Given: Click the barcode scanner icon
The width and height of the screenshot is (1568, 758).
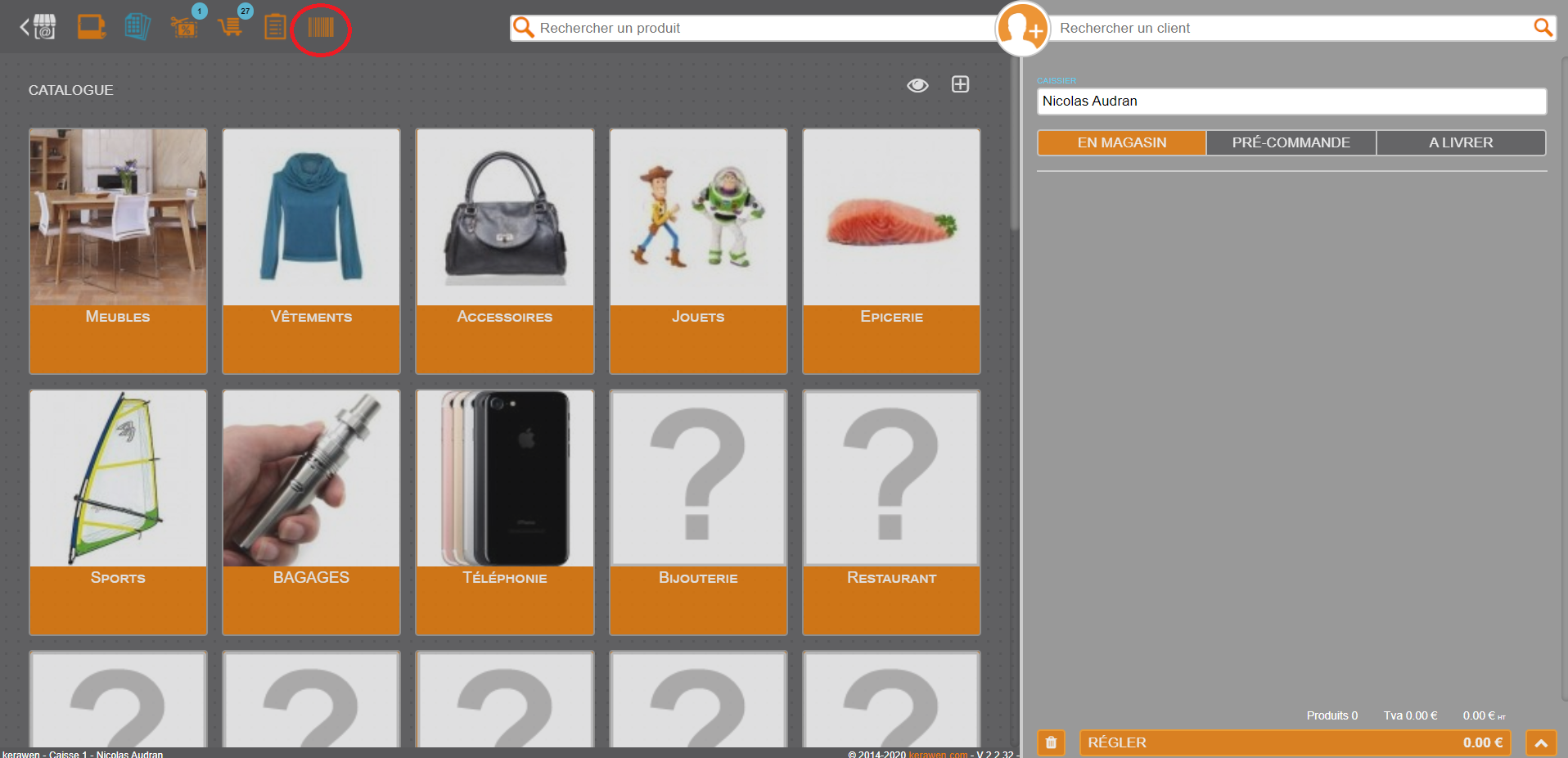Looking at the screenshot, I should 321,27.
